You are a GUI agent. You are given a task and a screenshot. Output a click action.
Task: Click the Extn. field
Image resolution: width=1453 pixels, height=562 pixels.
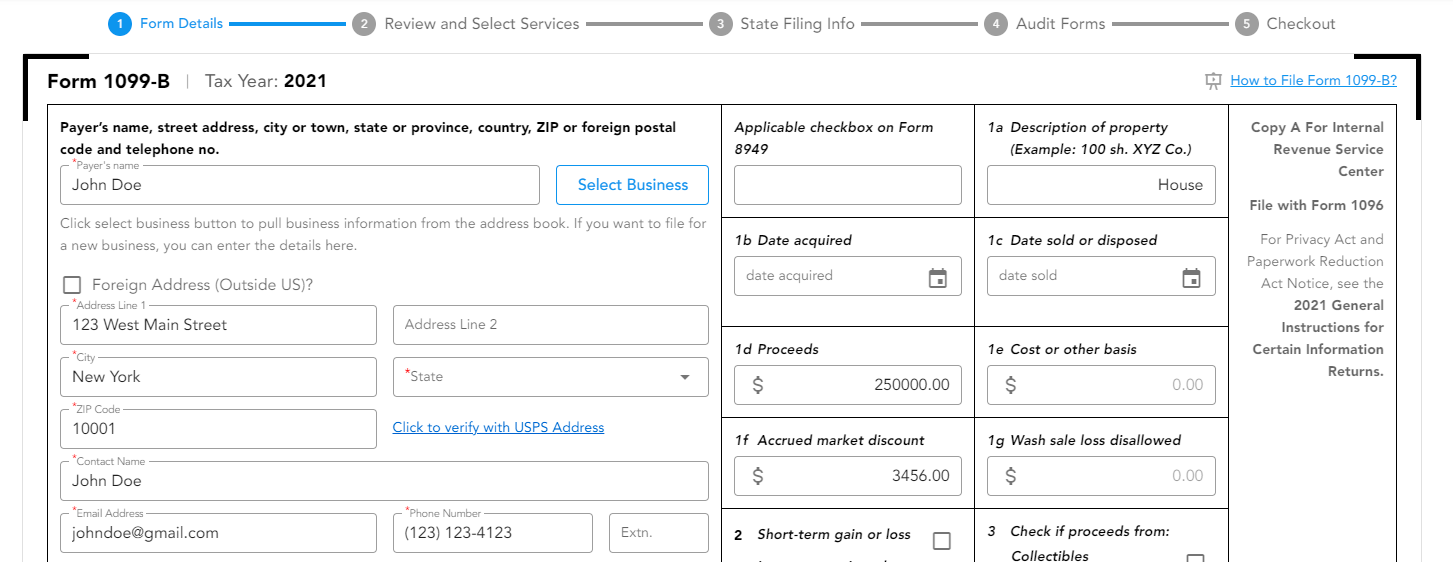point(659,533)
